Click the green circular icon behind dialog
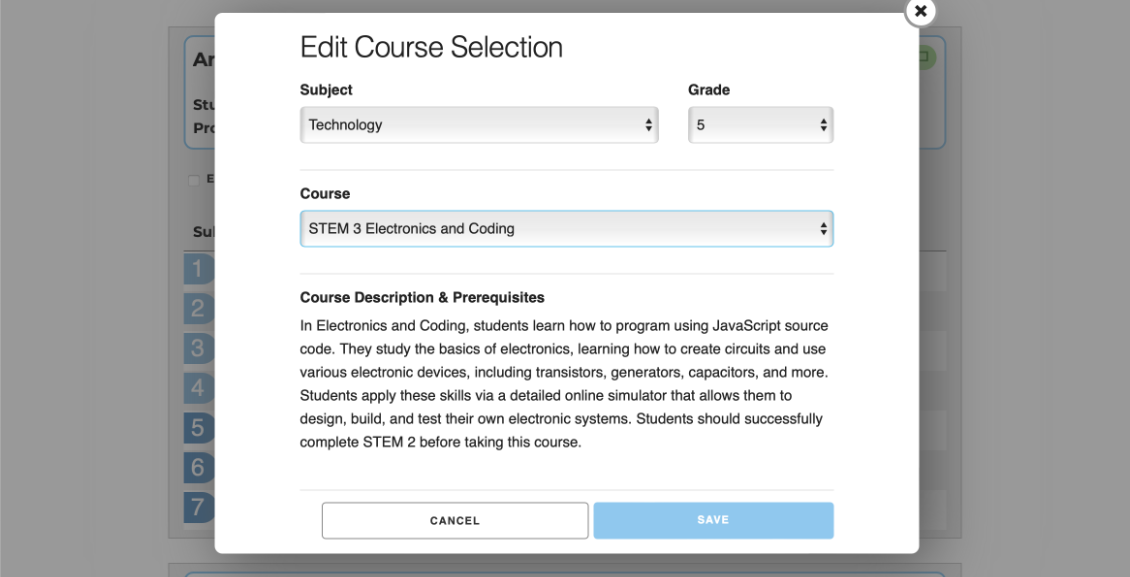The image size is (1130, 577). [926, 58]
